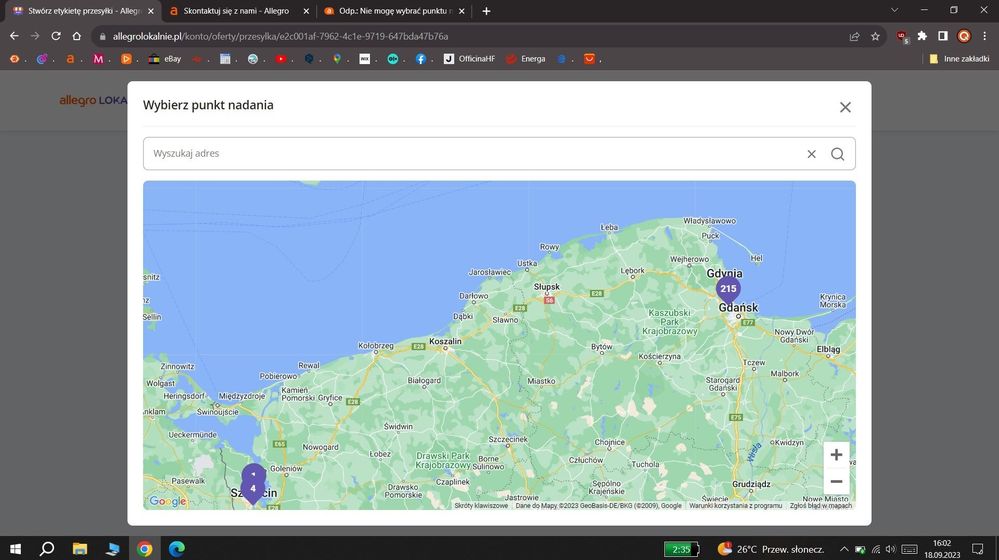The height and width of the screenshot is (560, 999).
Task: Open the Chrome three-dot menu
Action: click(x=985, y=36)
